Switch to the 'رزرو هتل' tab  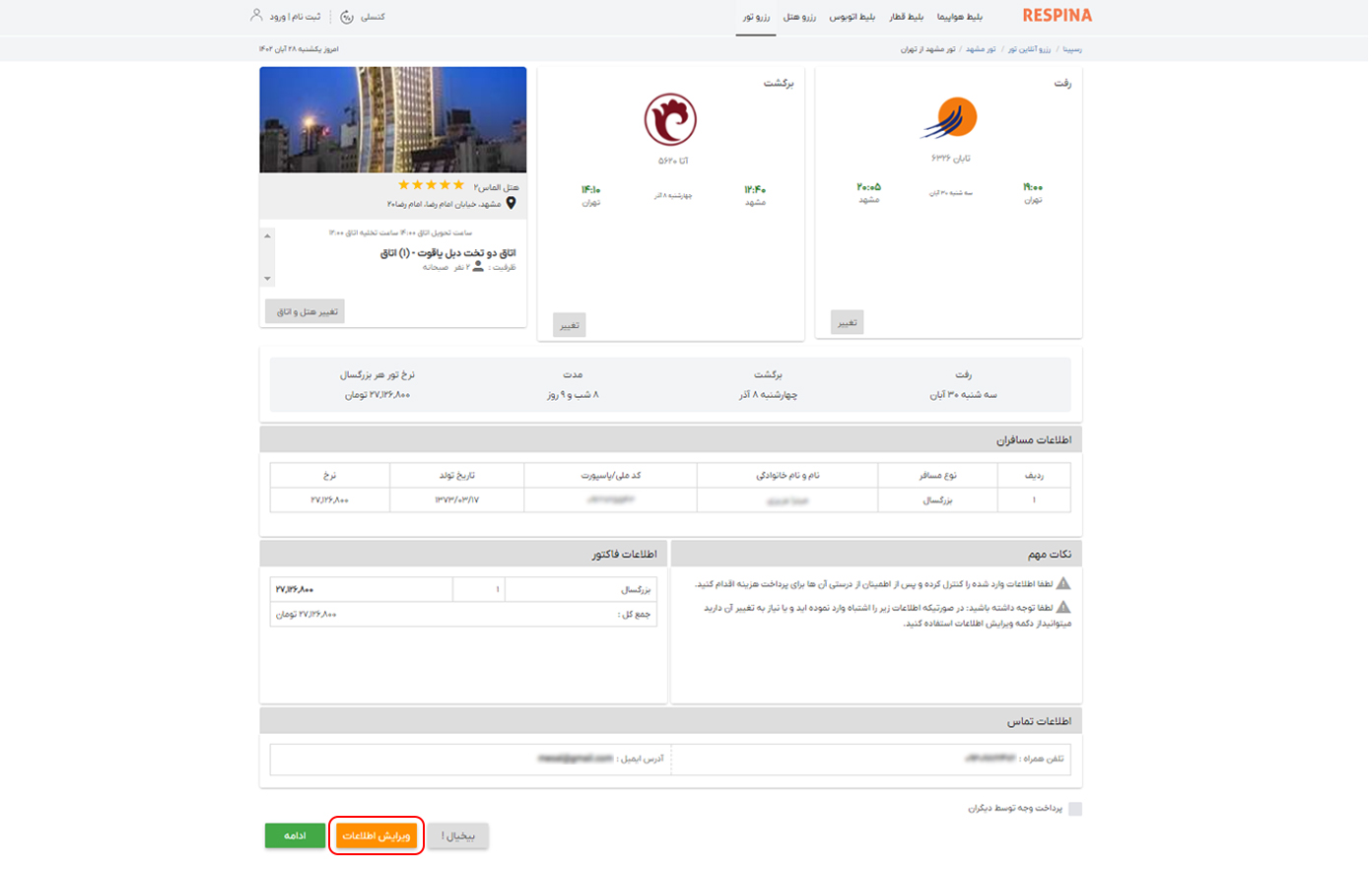pos(799,17)
